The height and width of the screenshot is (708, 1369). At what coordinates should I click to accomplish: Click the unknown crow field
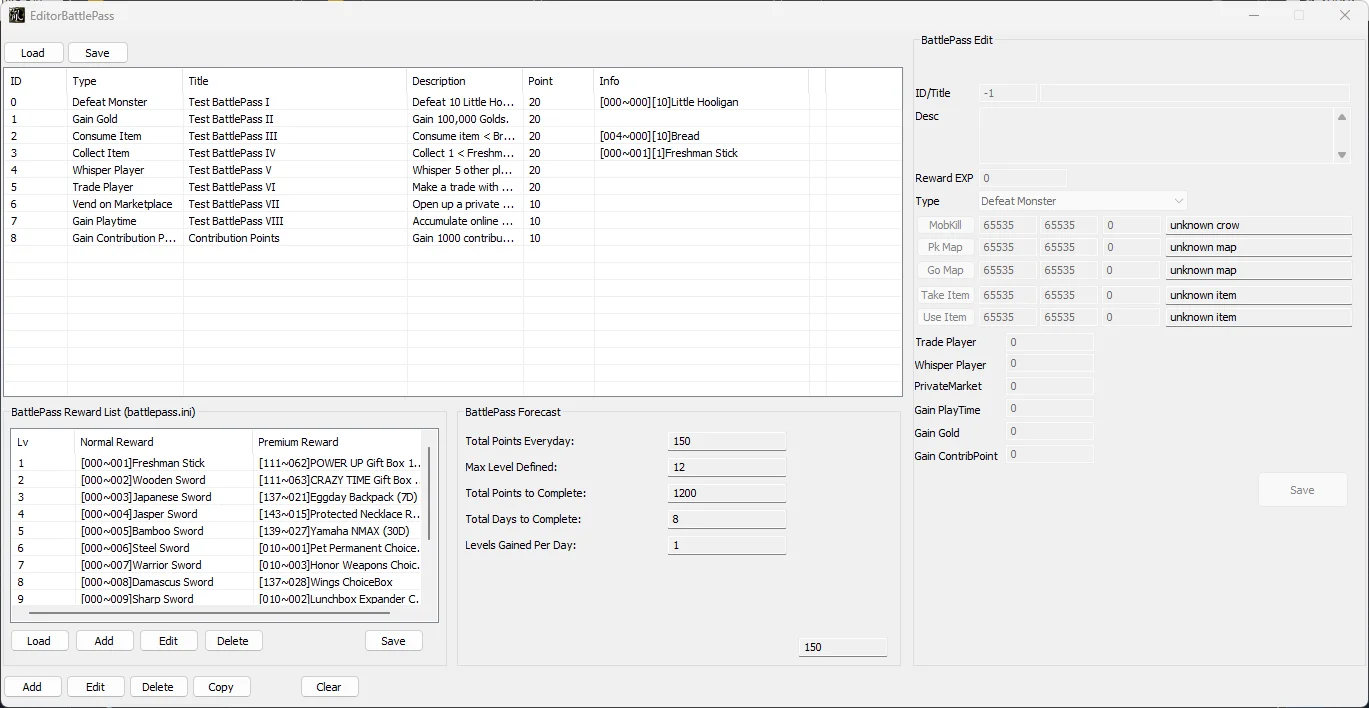click(x=1258, y=225)
